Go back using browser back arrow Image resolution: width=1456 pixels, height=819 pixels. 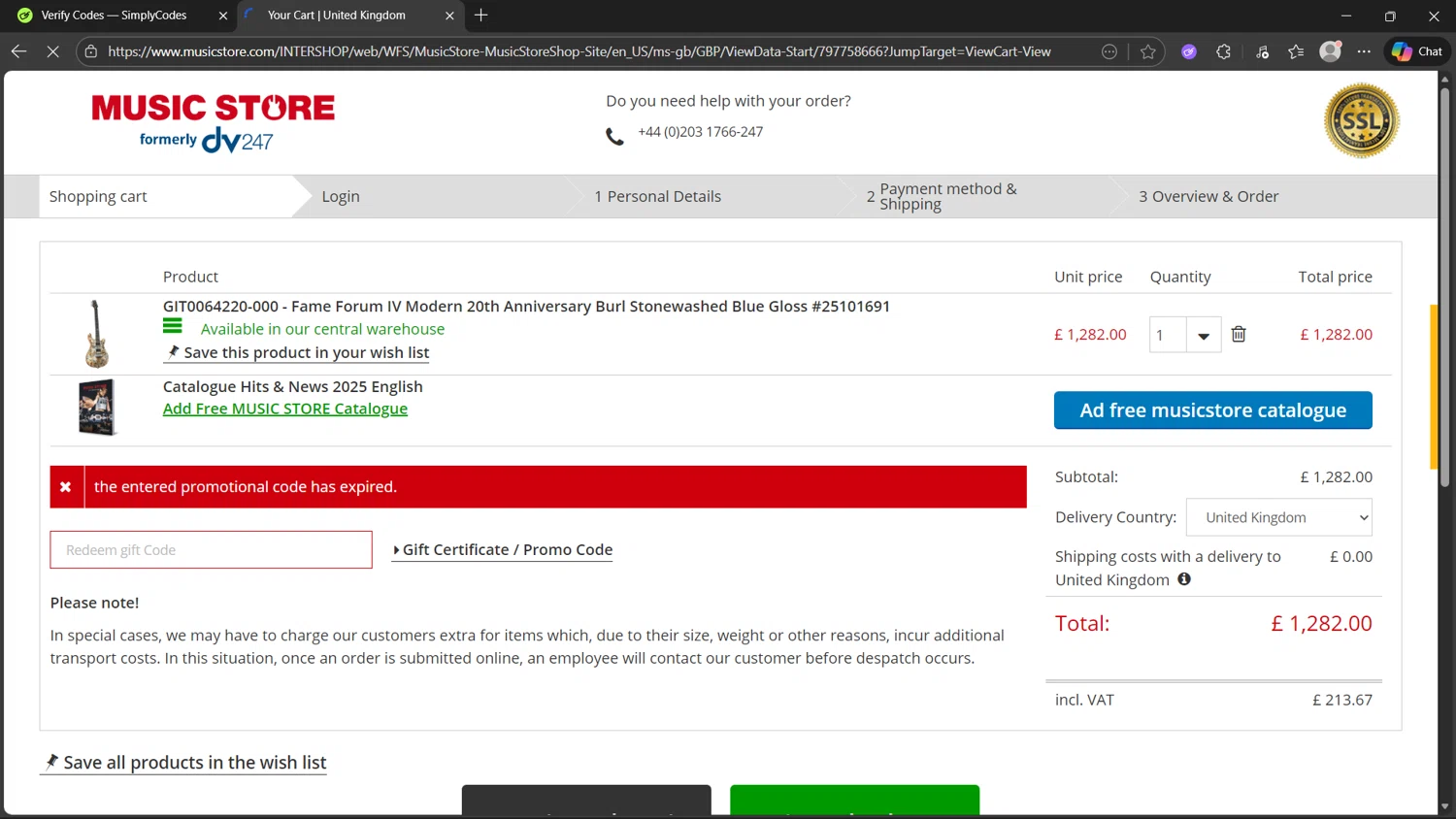pos(18,51)
